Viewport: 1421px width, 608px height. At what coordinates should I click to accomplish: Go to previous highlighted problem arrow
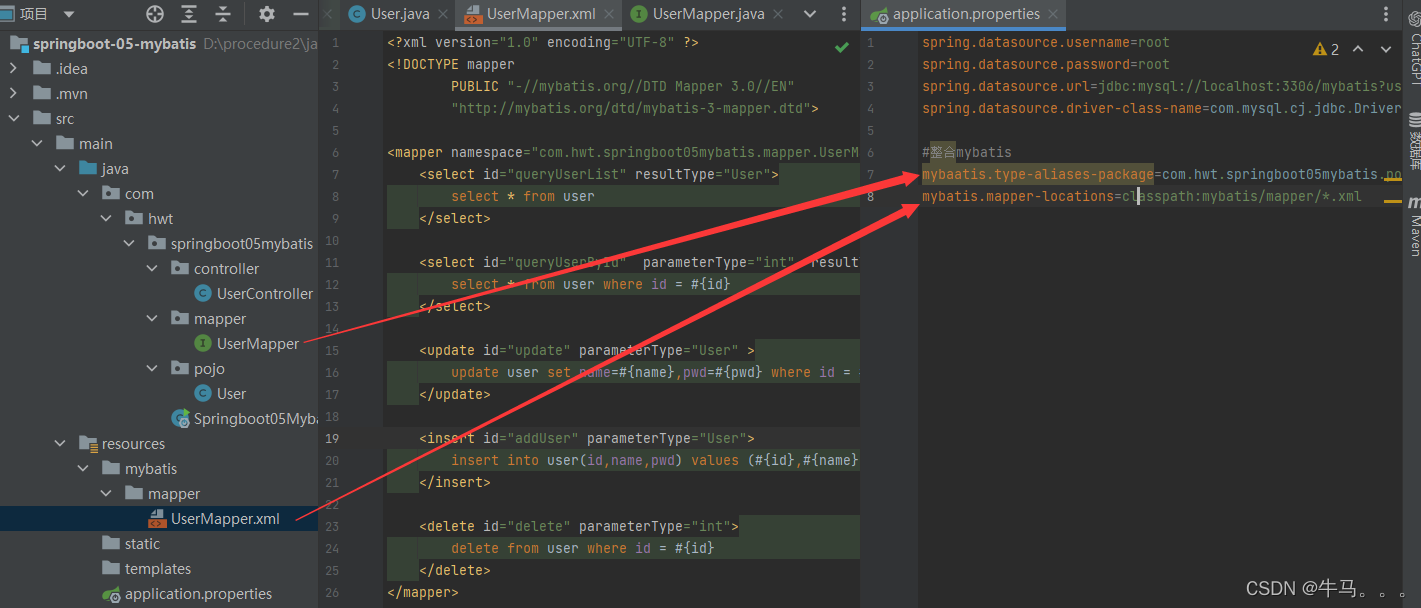pos(1357,49)
